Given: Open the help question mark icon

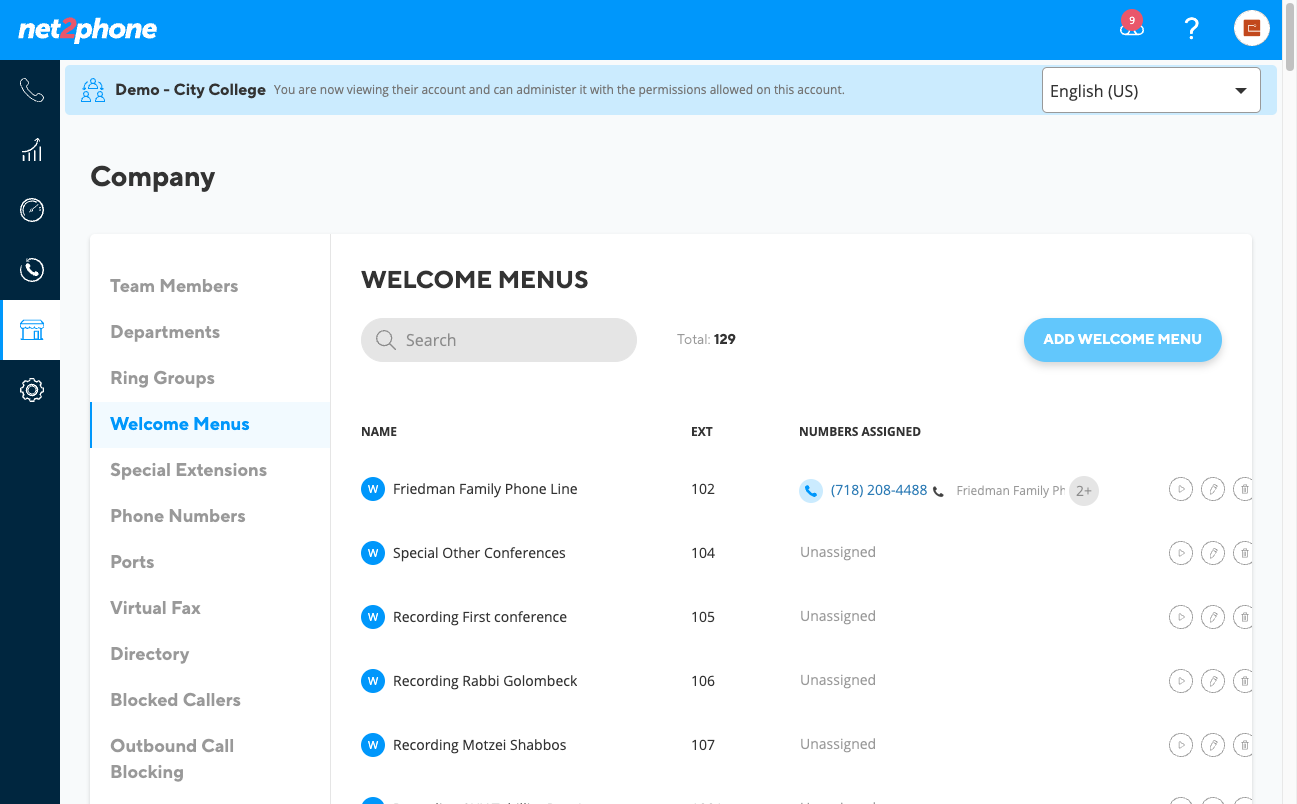Looking at the screenshot, I should (x=1191, y=28).
